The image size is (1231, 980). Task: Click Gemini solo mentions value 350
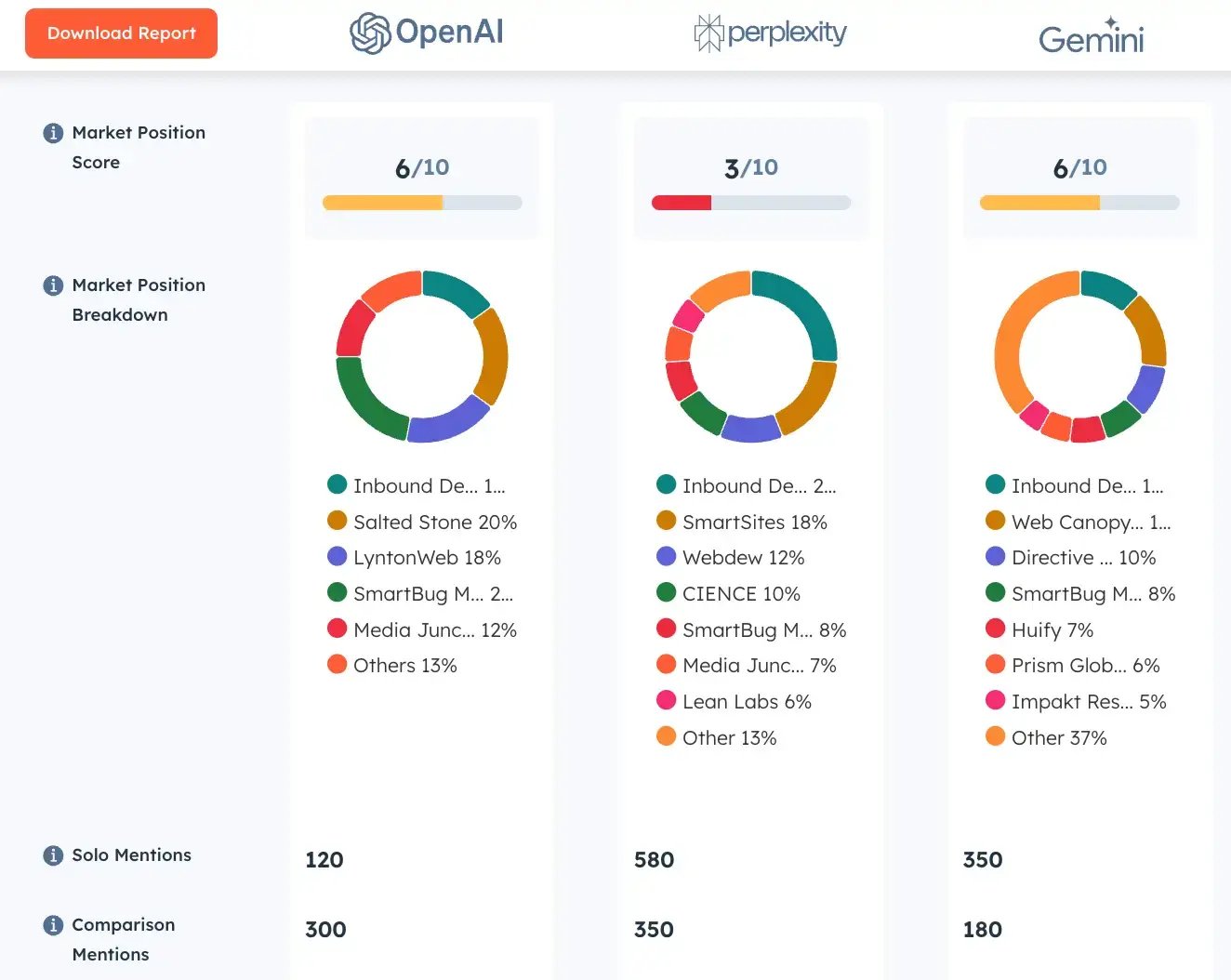tap(983, 860)
